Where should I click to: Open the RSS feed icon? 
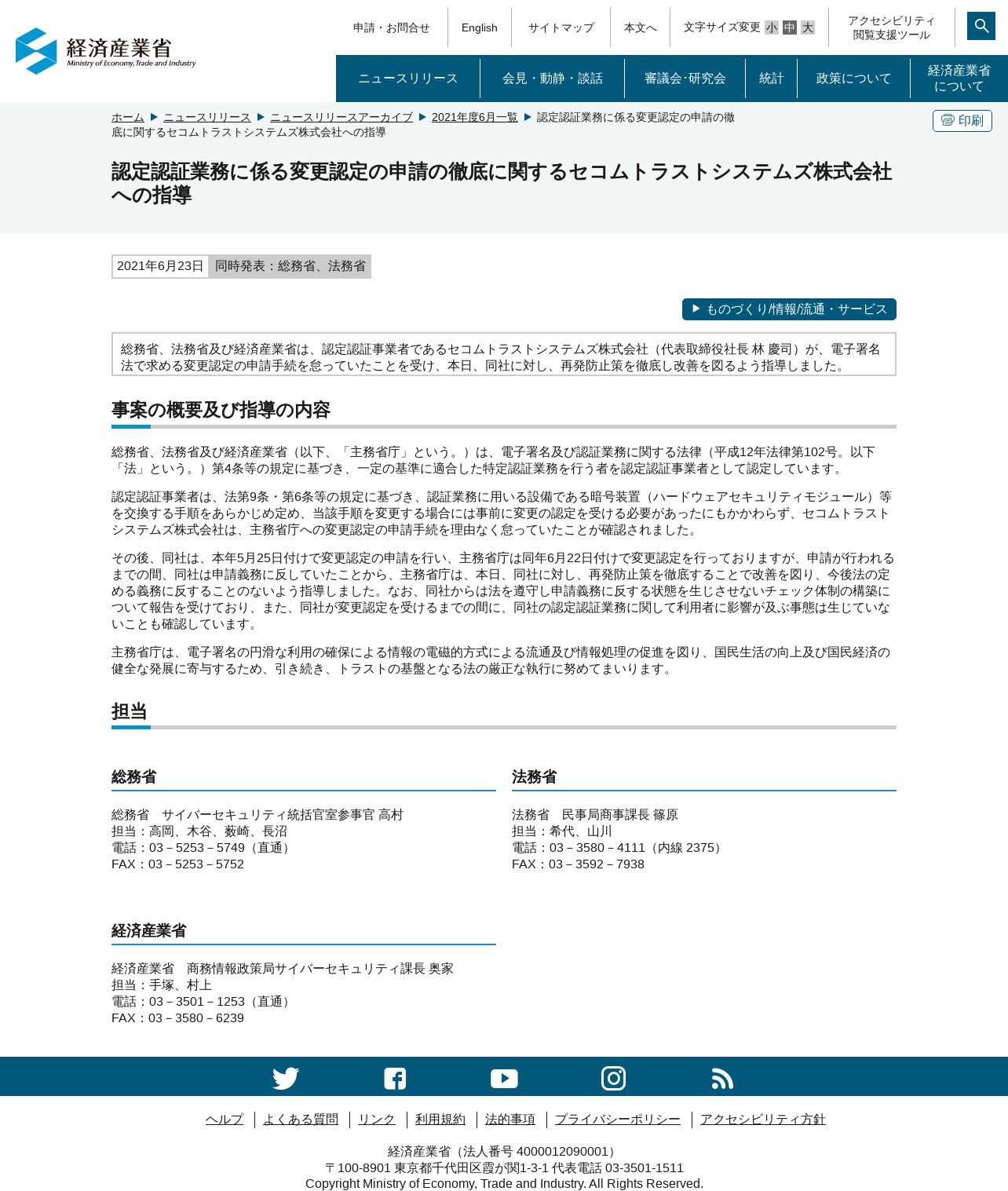(722, 1078)
